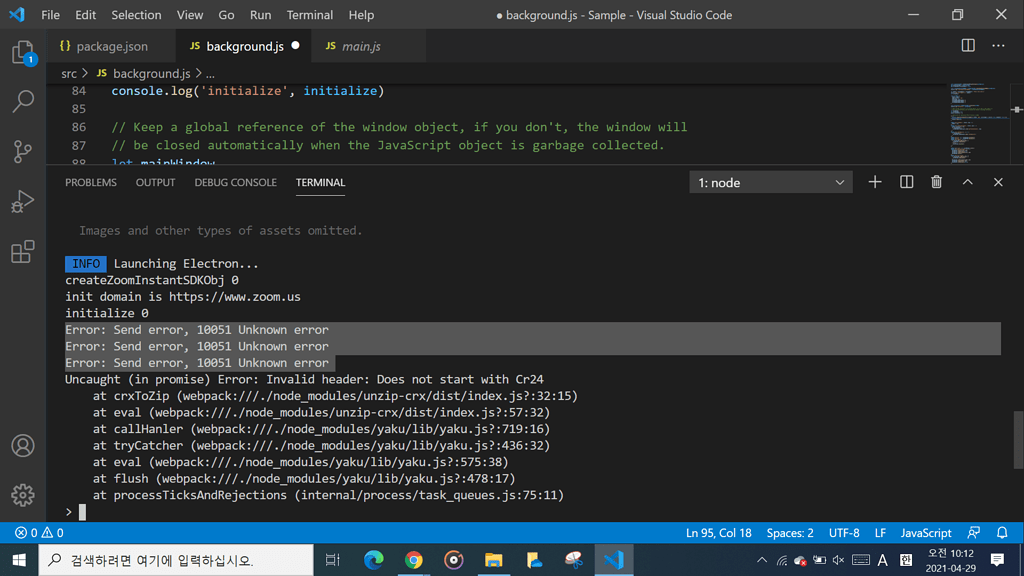Open the Run and Debug view

point(22,201)
